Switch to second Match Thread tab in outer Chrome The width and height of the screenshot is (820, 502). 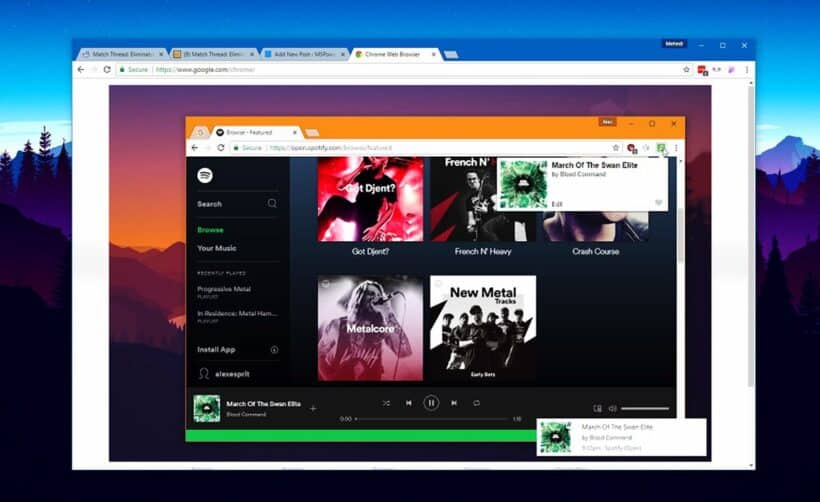click(214, 54)
